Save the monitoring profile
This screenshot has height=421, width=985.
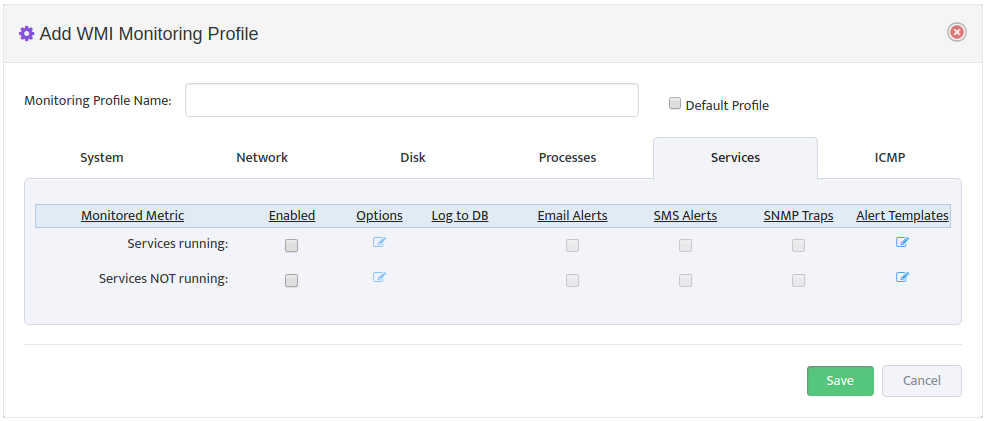(840, 381)
